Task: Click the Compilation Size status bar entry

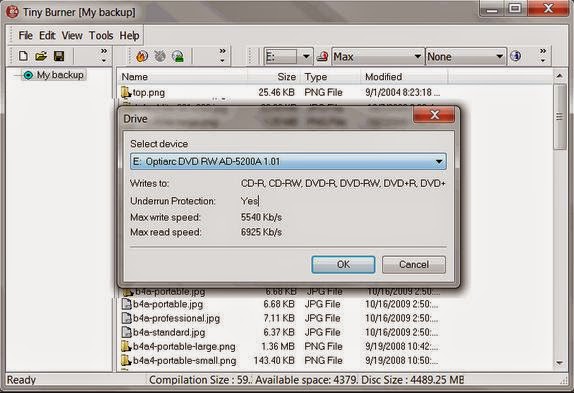Action: point(200,380)
